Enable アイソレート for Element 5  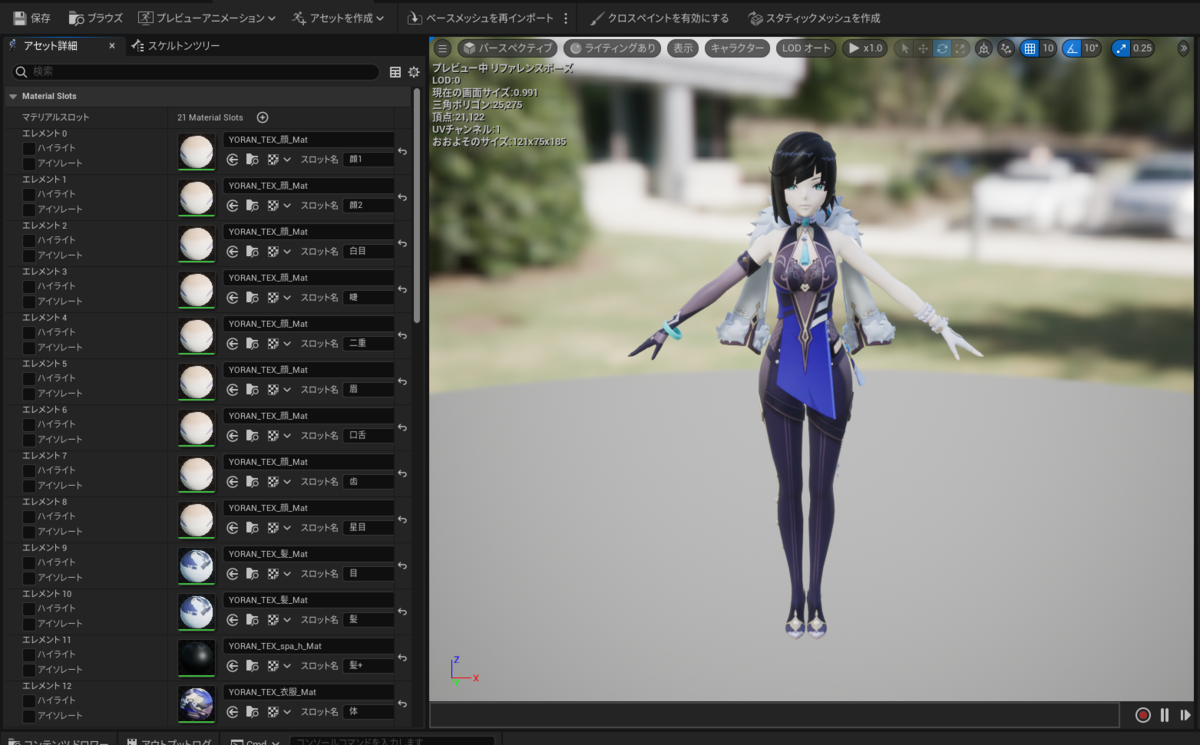(29, 393)
